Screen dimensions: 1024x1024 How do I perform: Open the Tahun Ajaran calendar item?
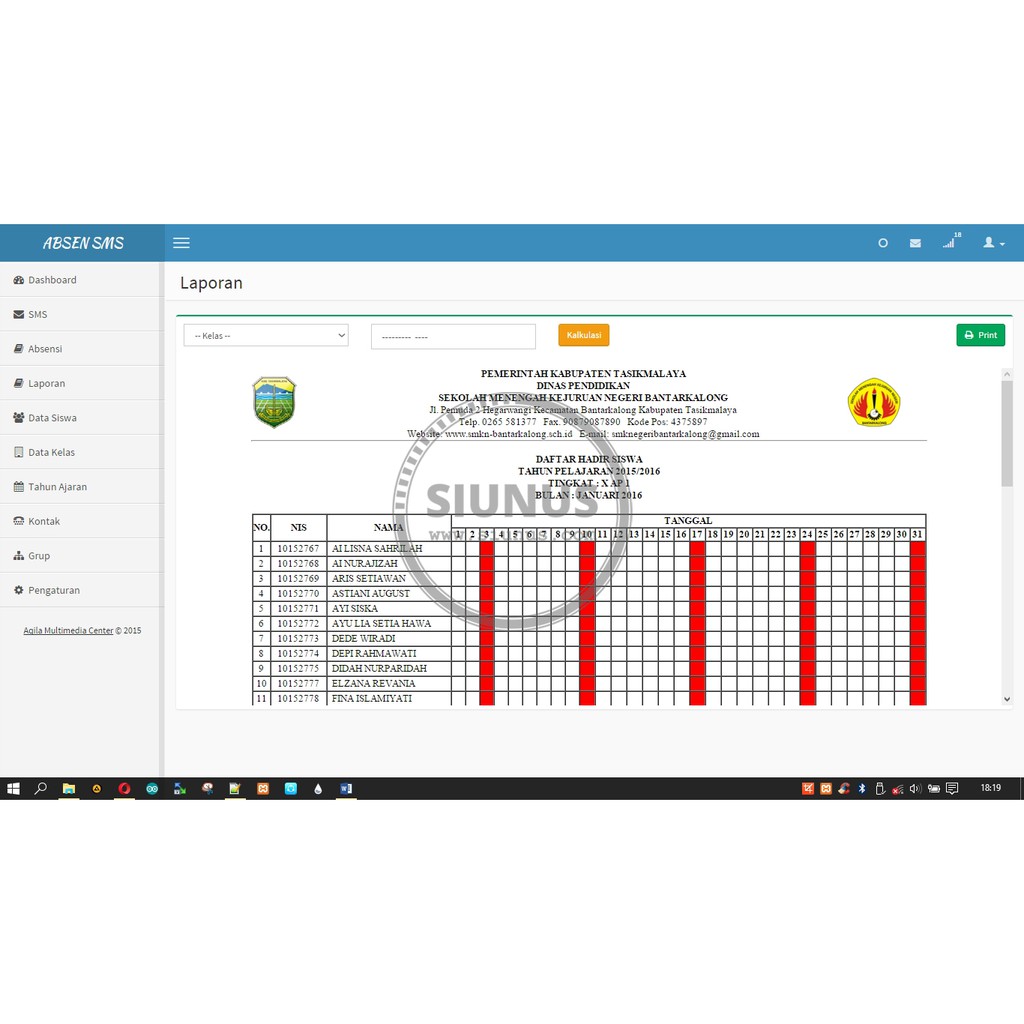click(57, 487)
